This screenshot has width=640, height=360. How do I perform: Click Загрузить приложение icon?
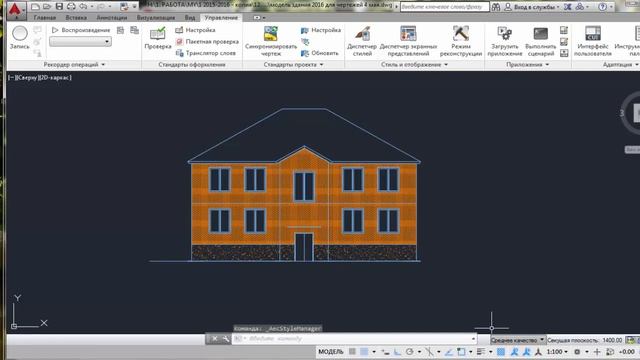(504, 34)
